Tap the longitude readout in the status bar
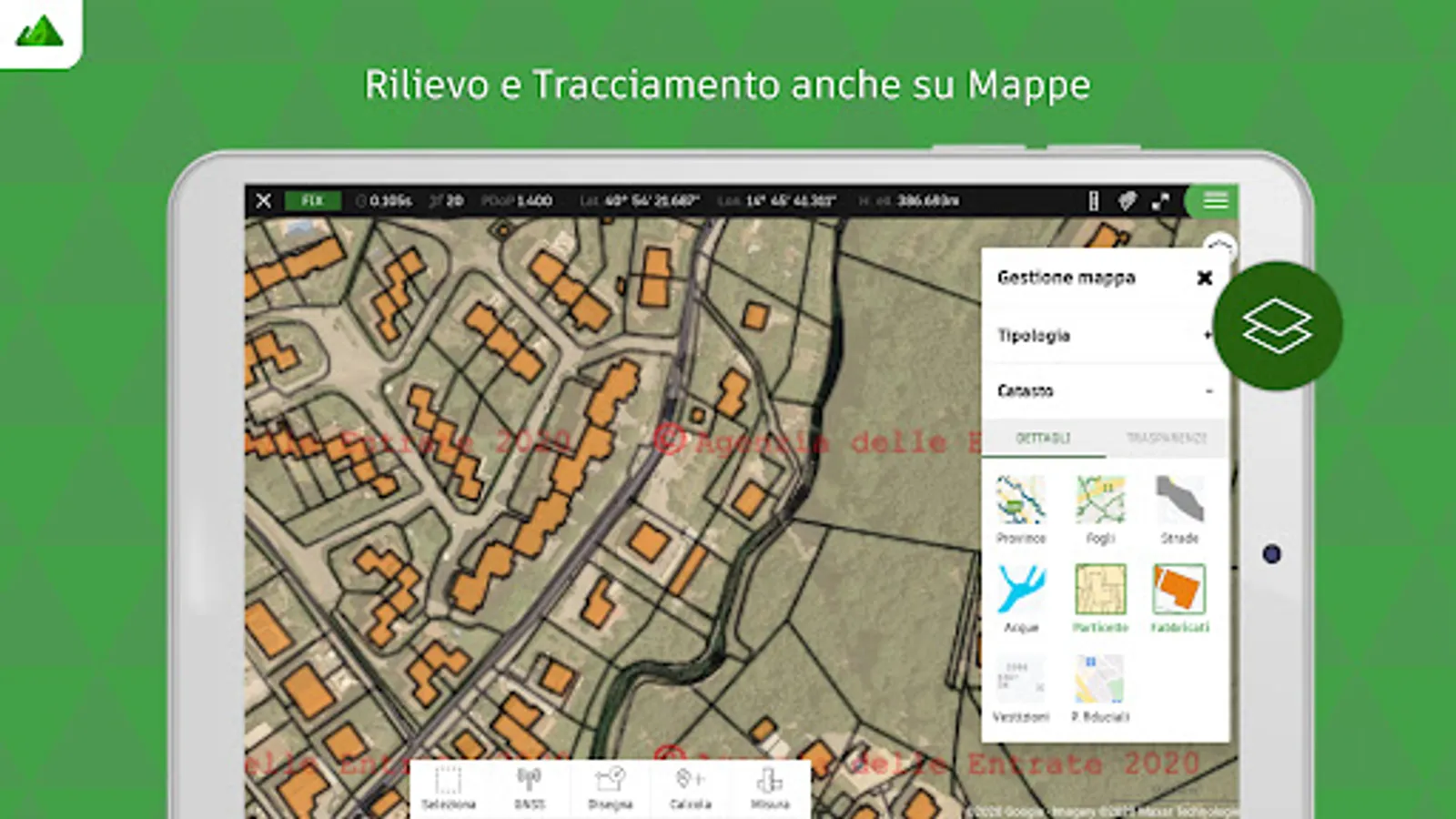1456x819 pixels. coord(777,201)
